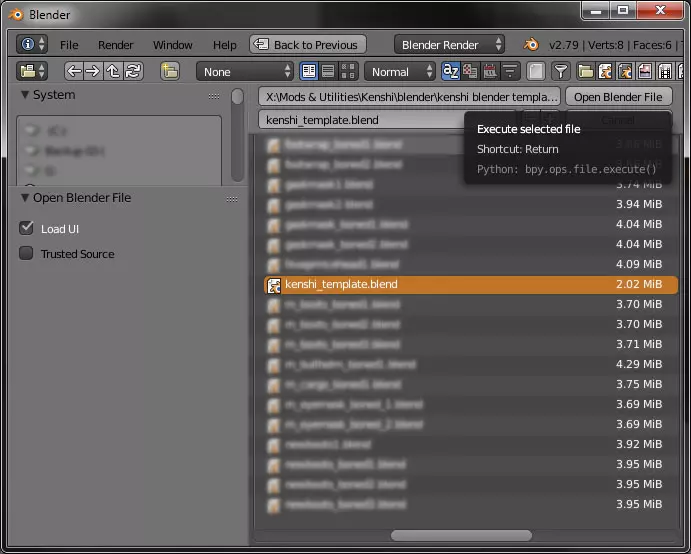The image size is (691, 554).
Task: Enable the Trusted Source checkbox
Action: [x=27, y=253]
